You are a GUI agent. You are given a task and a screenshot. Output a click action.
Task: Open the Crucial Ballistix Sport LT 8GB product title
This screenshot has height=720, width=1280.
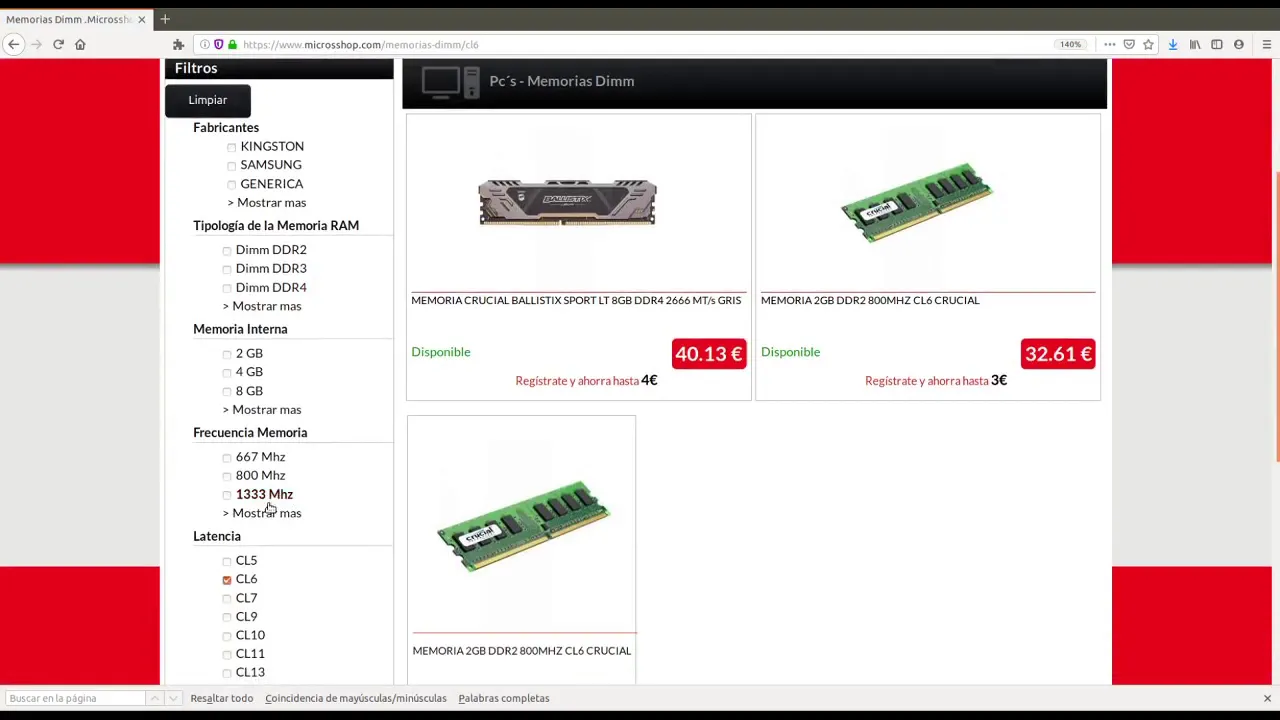[576, 300]
